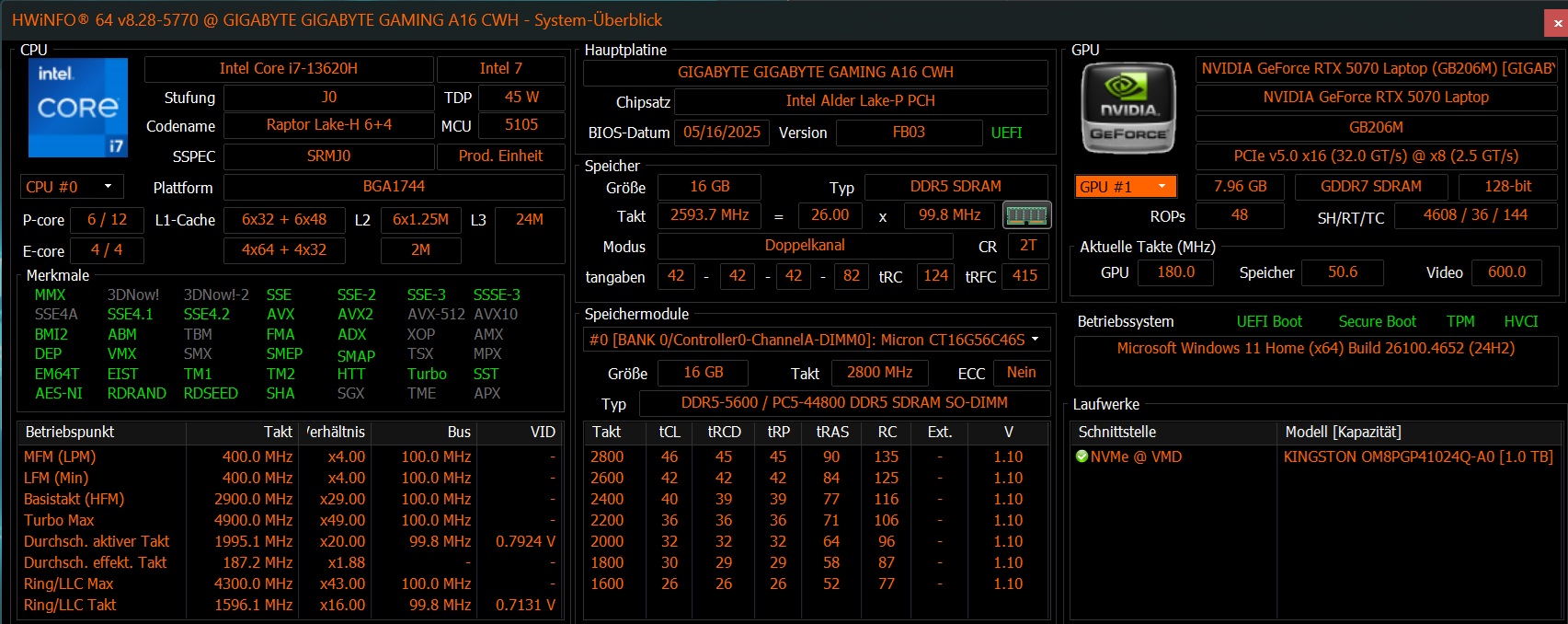
Task: Select the 2800 timing row
Action: [x=816, y=457]
